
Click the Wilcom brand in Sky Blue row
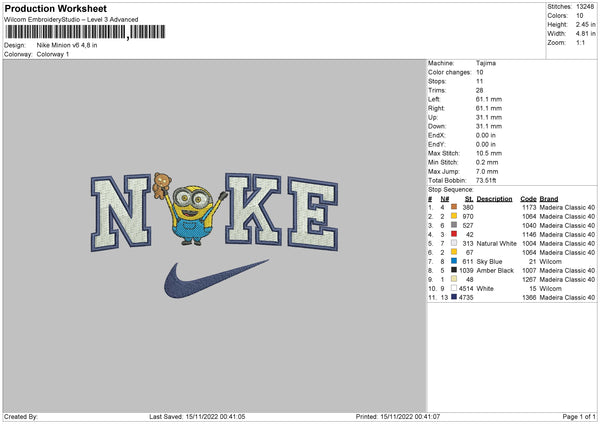pyautogui.click(x=551, y=261)
